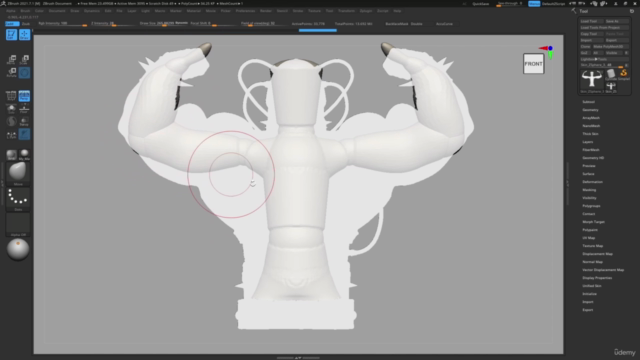The height and width of the screenshot is (360, 640).
Task: Click the GoZ button
Action: click(x=584, y=53)
